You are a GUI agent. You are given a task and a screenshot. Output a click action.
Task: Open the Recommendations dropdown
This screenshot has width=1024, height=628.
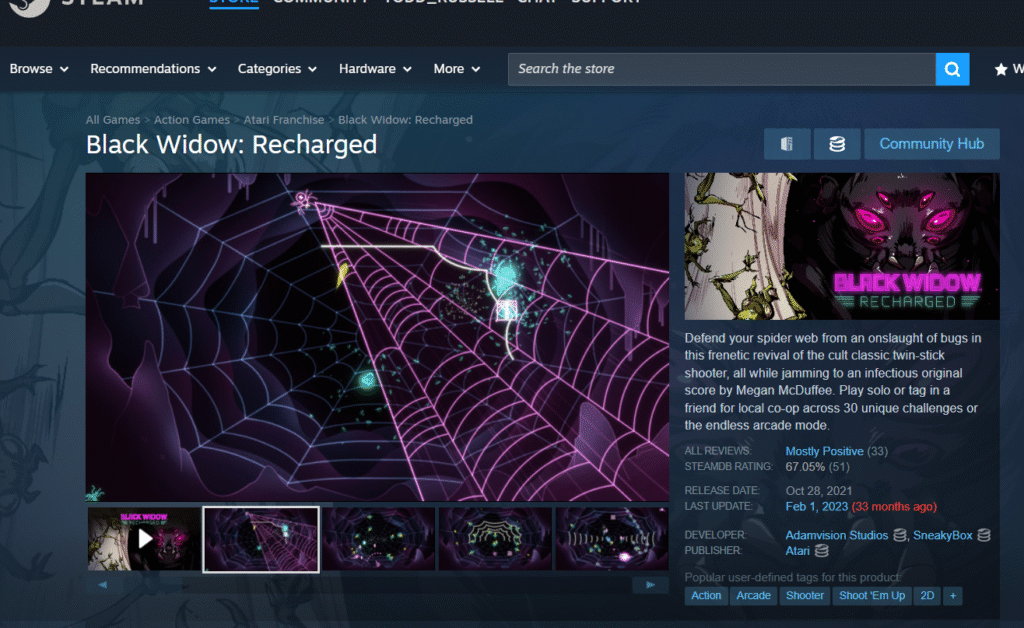153,69
